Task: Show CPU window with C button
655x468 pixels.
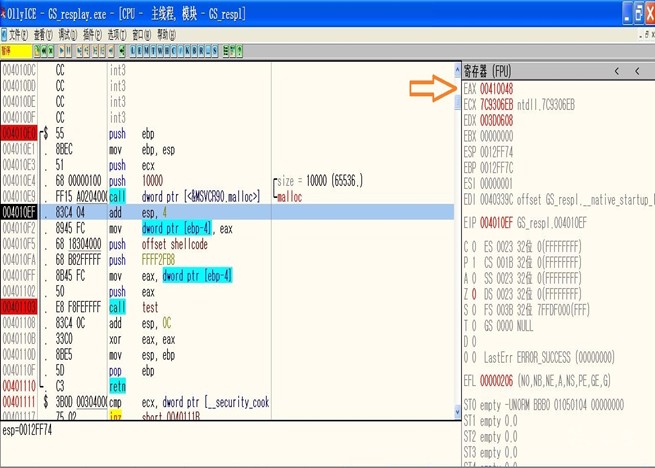Action: 173,51
